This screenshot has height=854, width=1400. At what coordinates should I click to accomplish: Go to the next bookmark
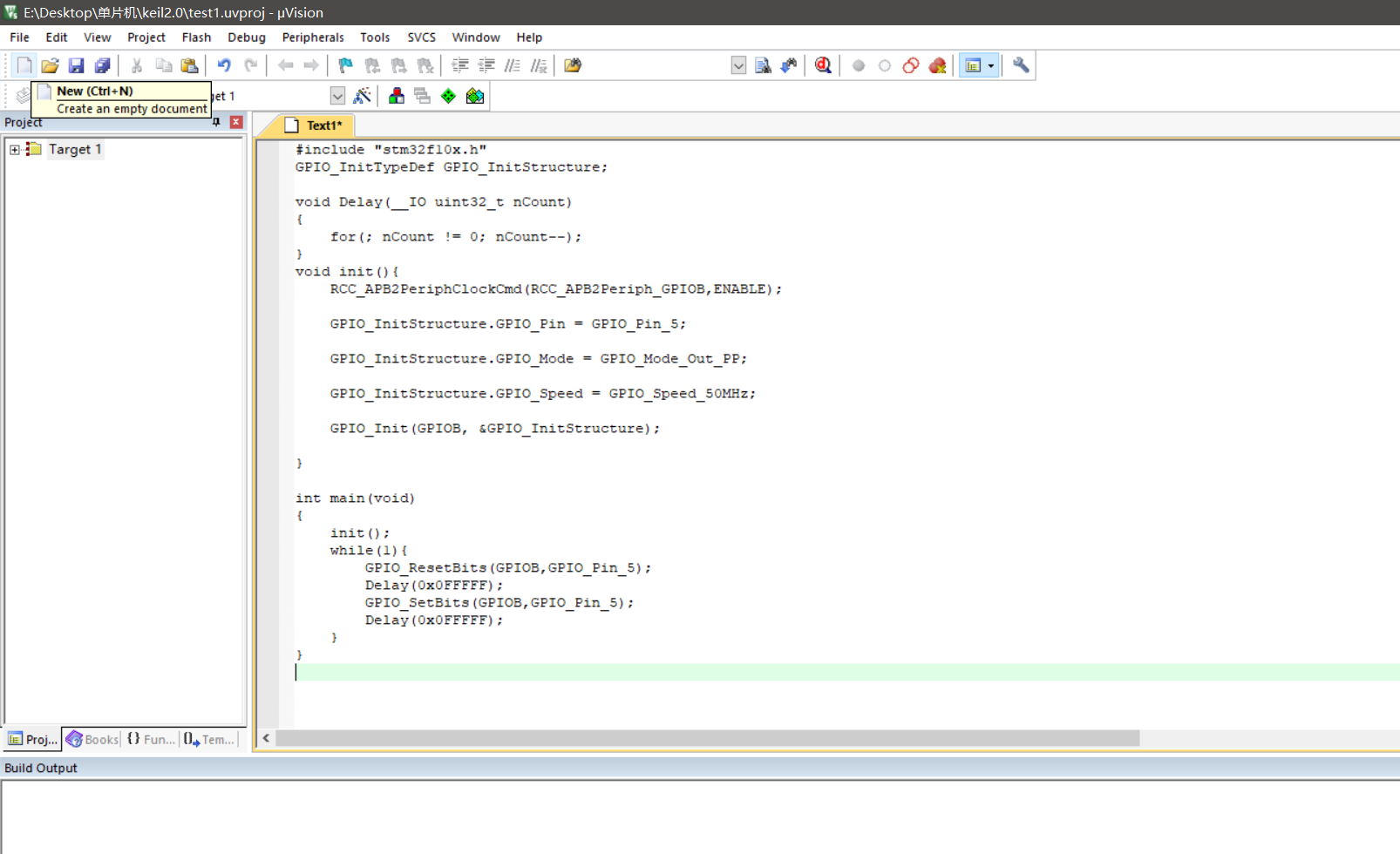pos(398,65)
